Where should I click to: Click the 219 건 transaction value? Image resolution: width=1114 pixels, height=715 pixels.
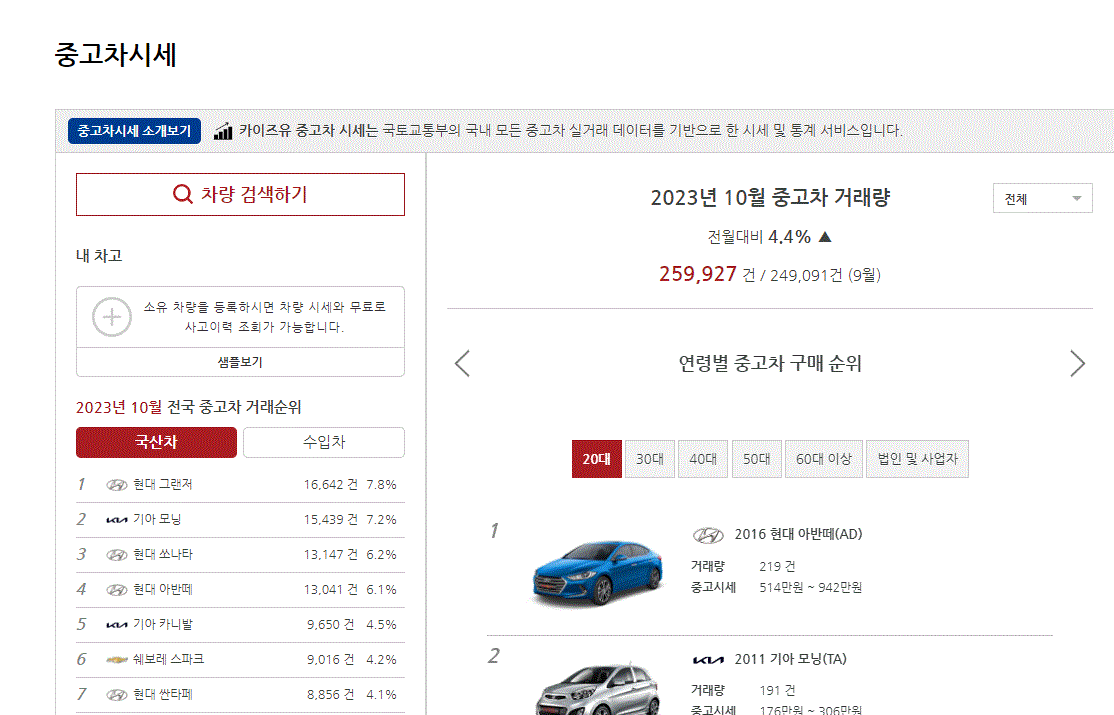(777, 566)
